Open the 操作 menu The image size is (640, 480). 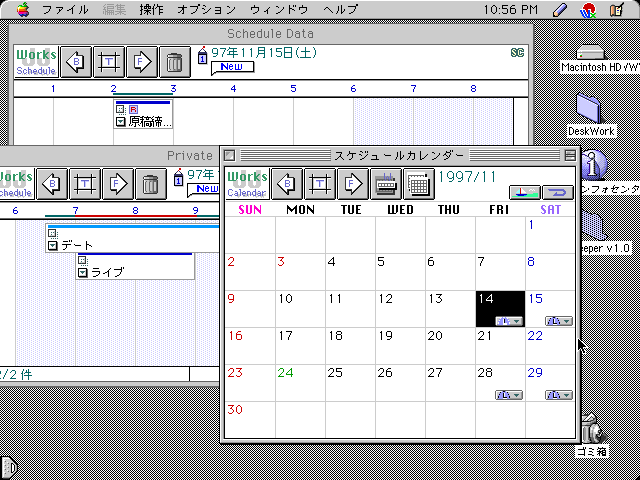pos(151,9)
